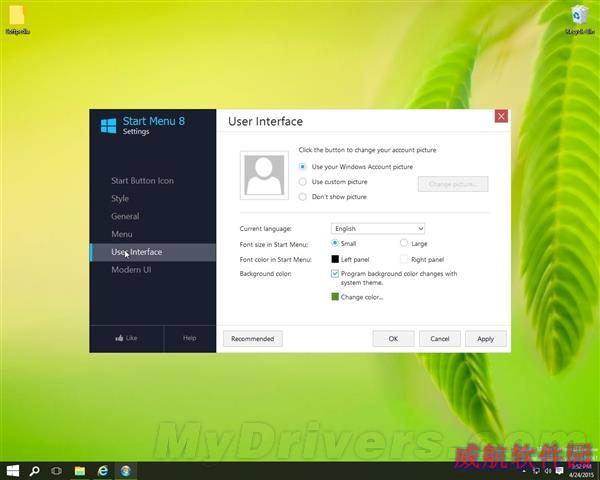
Task: Pick the Left panel black font color
Action: [x=335, y=259]
